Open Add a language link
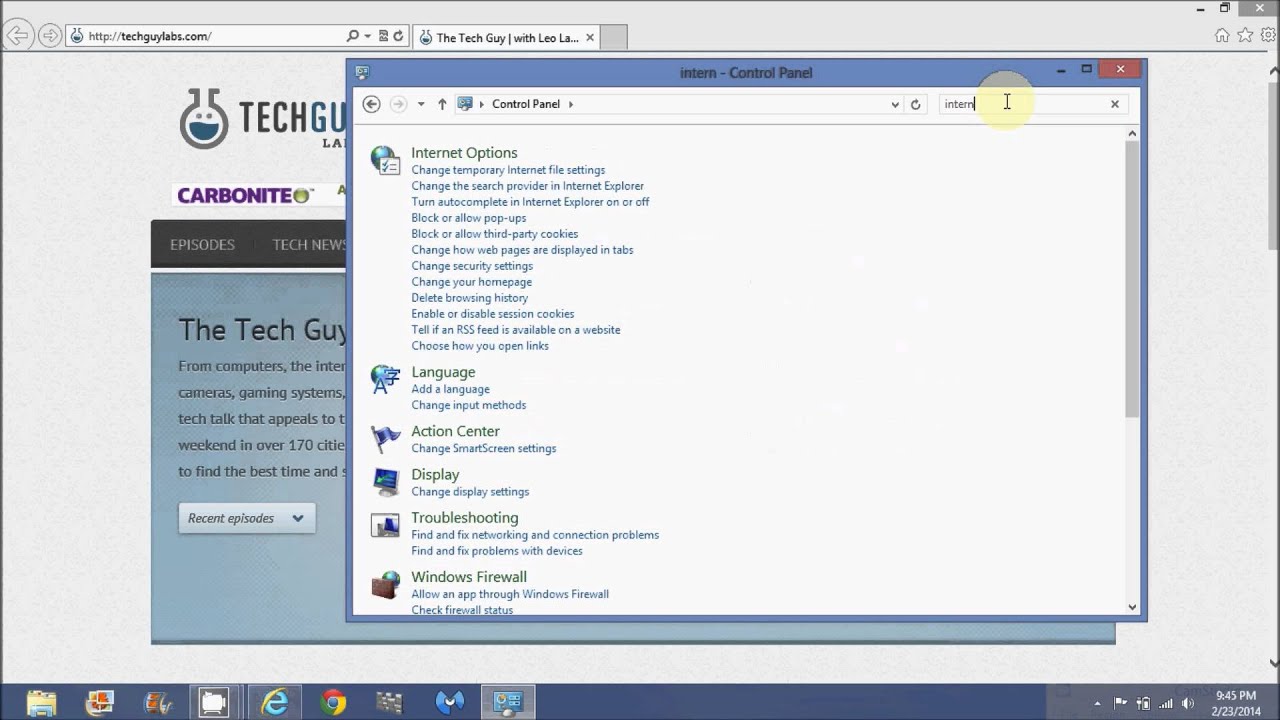The image size is (1280, 720). tap(450, 389)
